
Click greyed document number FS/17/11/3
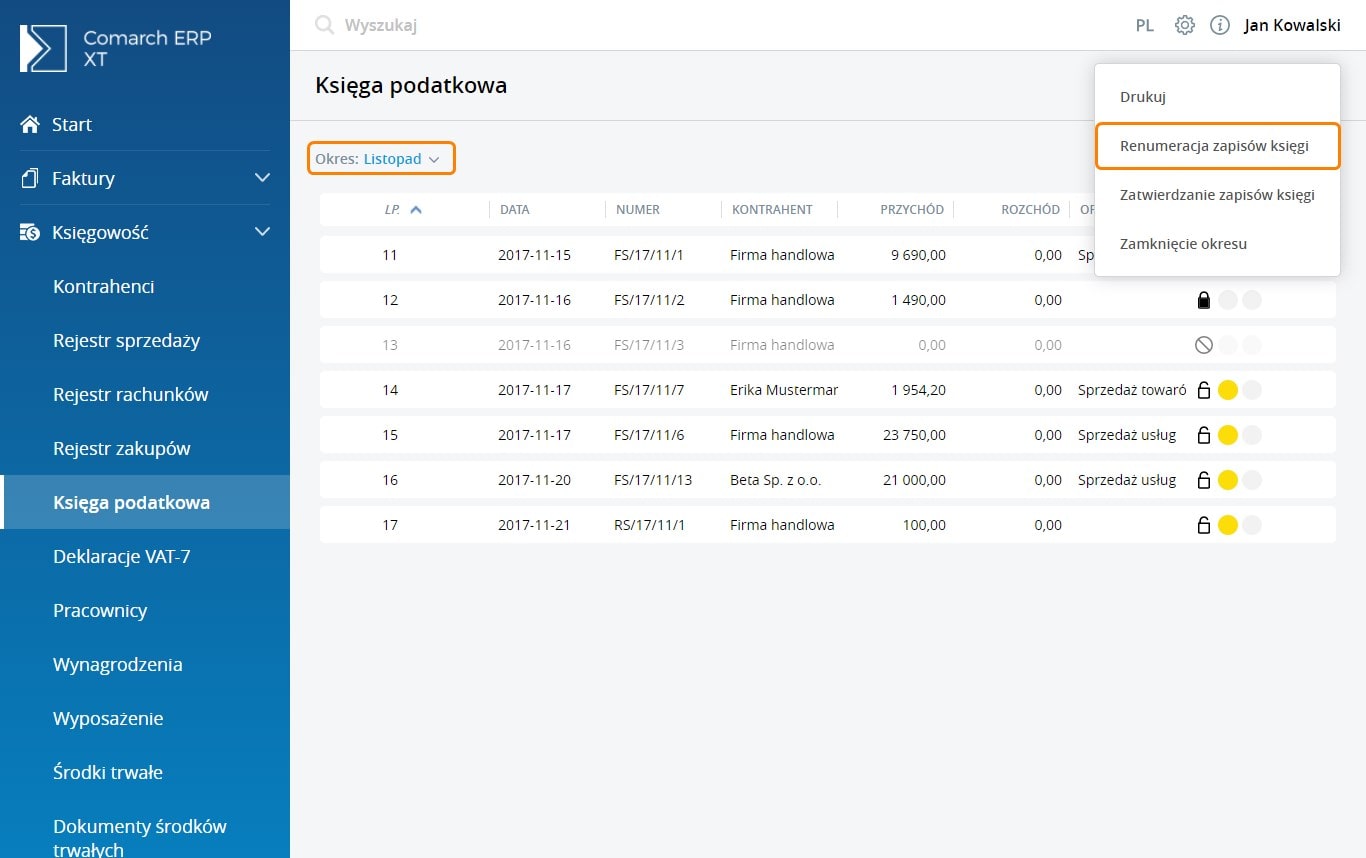click(x=649, y=345)
